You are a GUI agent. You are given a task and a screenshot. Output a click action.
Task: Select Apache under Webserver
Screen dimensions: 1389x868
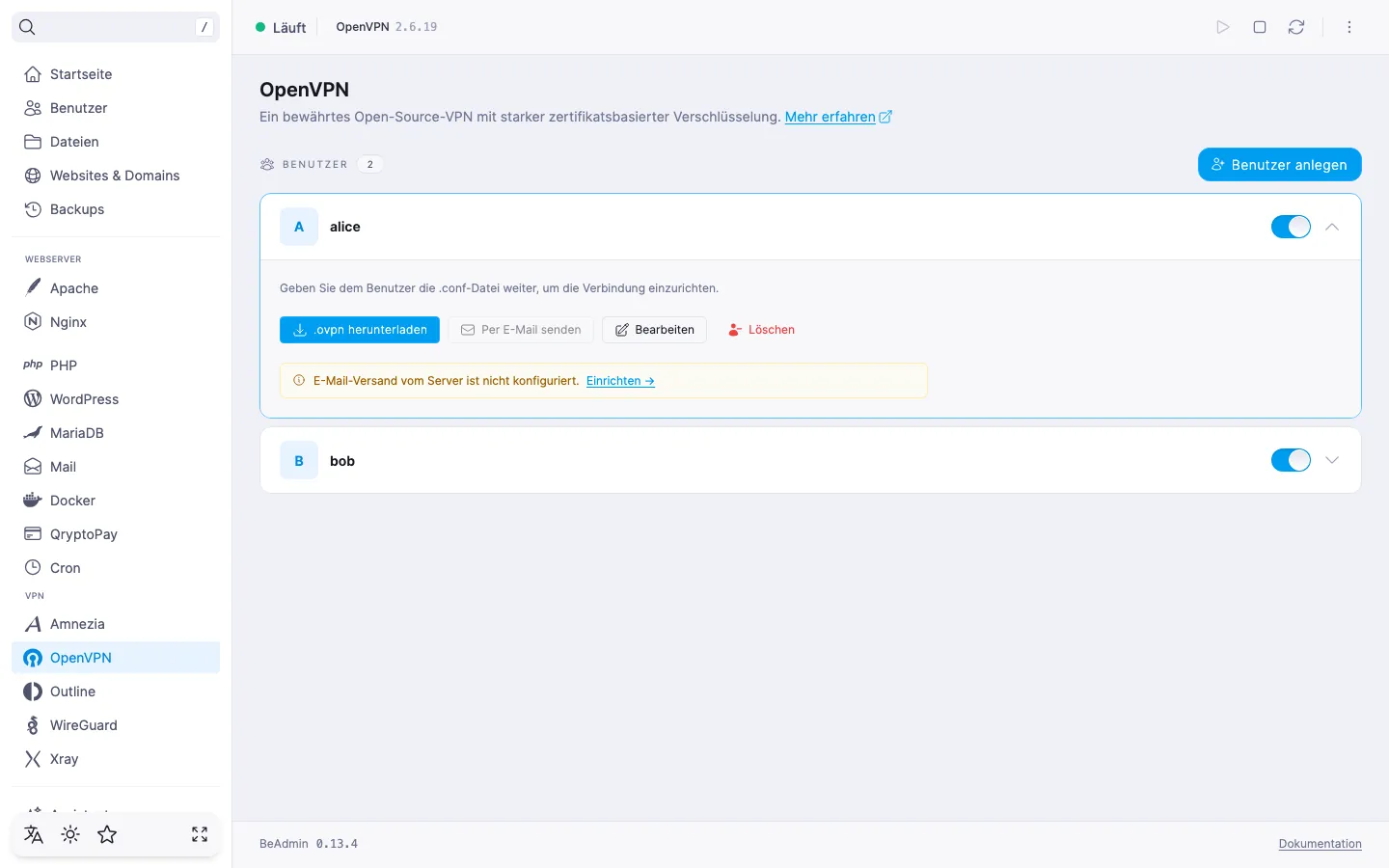(116, 288)
